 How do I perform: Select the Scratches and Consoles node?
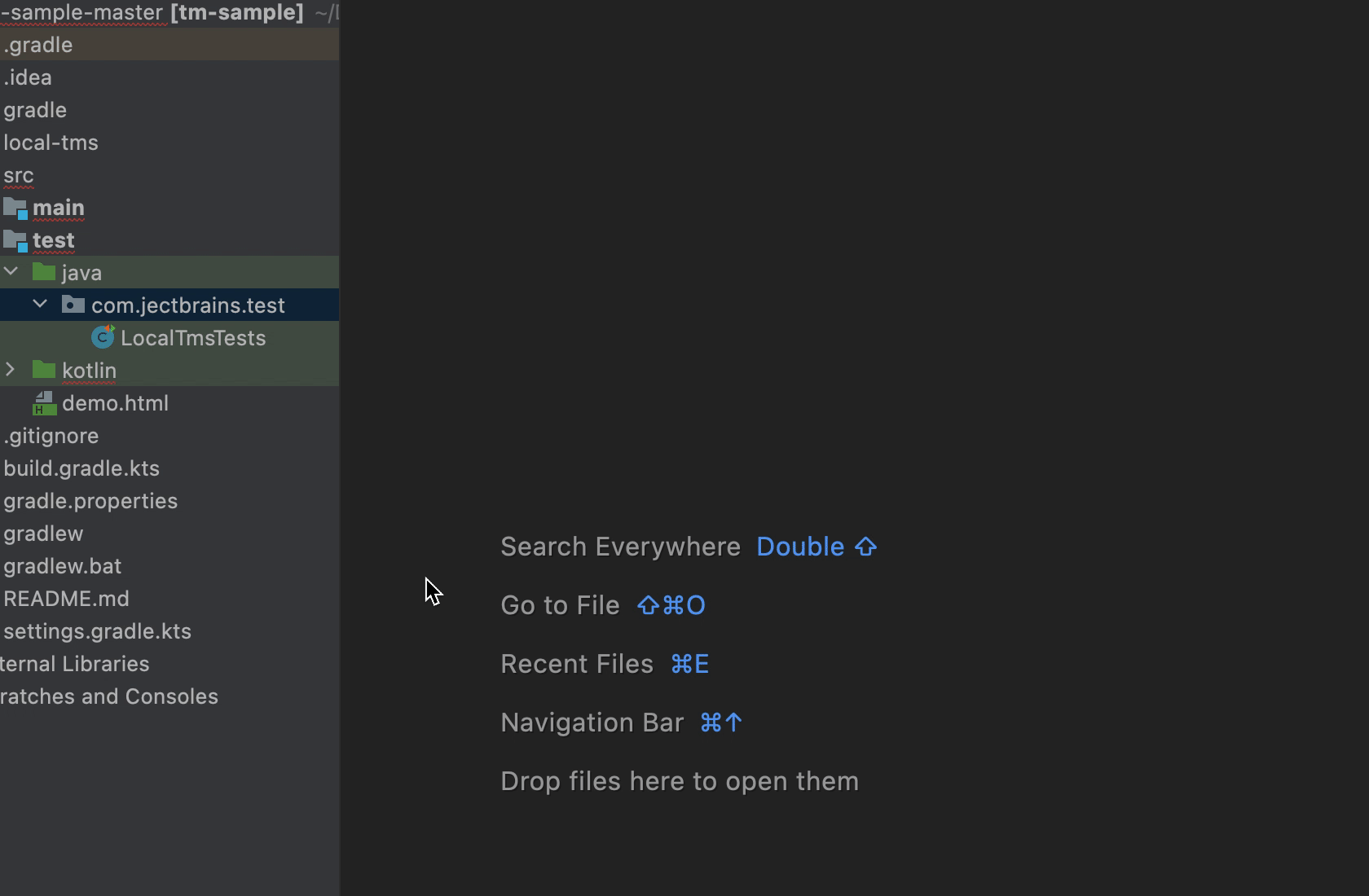tap(109, 696)
